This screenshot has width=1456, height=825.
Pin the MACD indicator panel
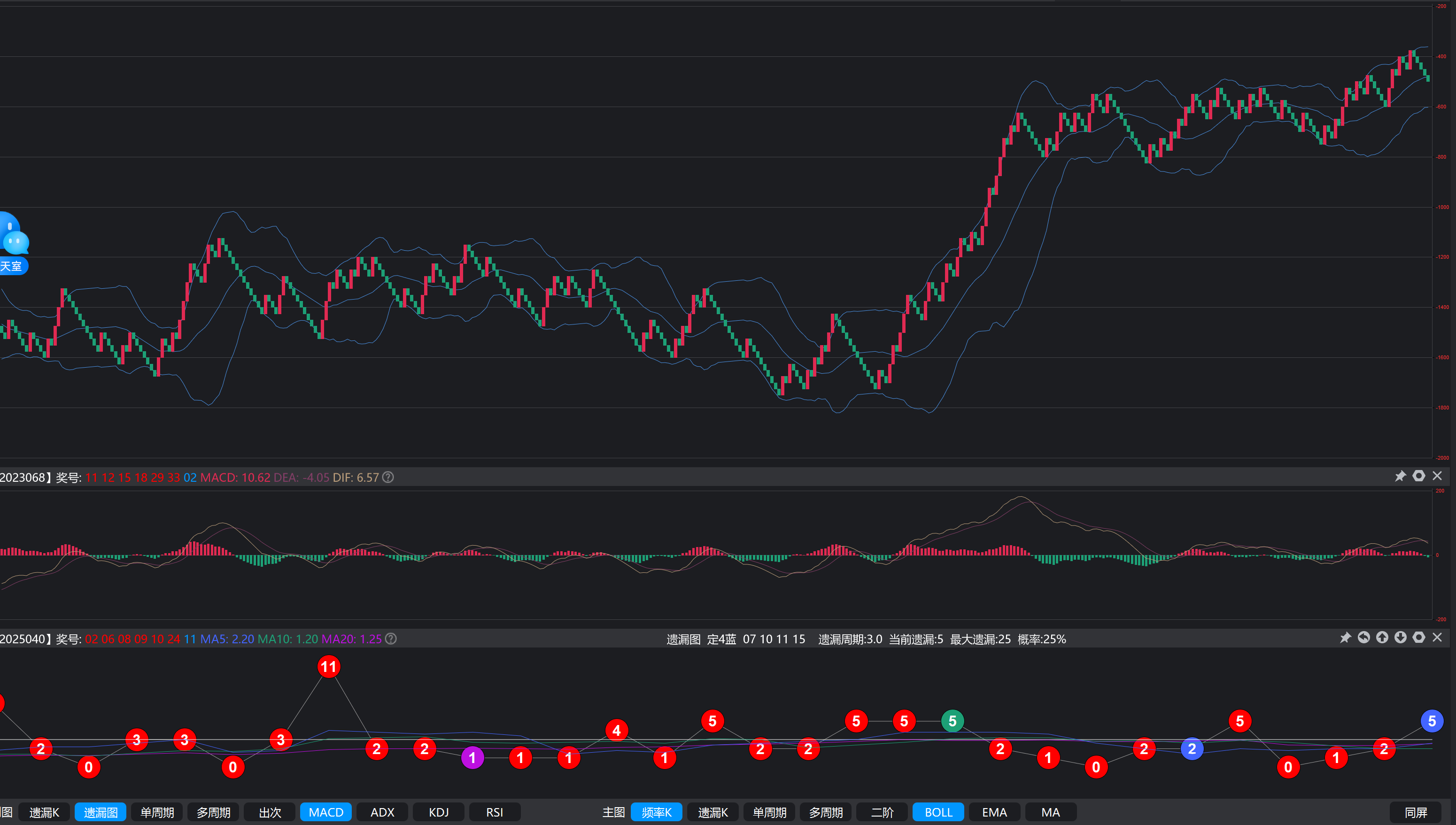(x=1401, y=476)
